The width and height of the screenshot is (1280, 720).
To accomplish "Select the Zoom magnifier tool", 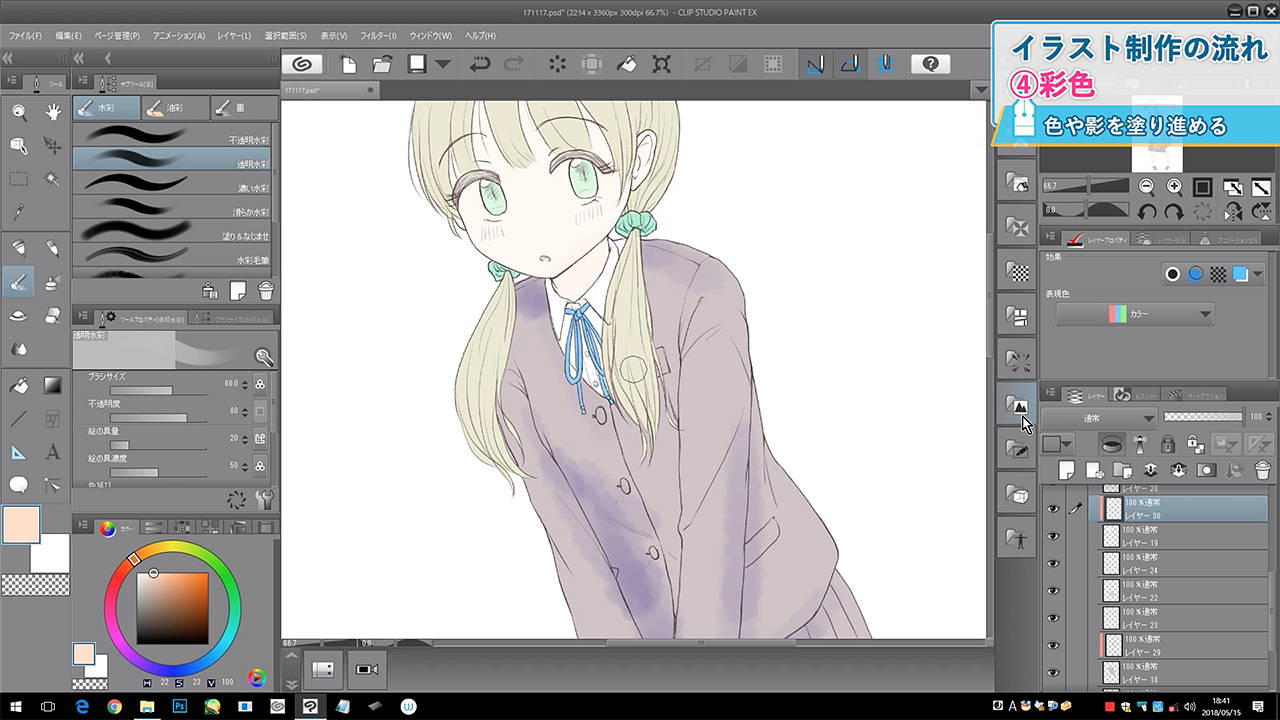I will [19, 112].
